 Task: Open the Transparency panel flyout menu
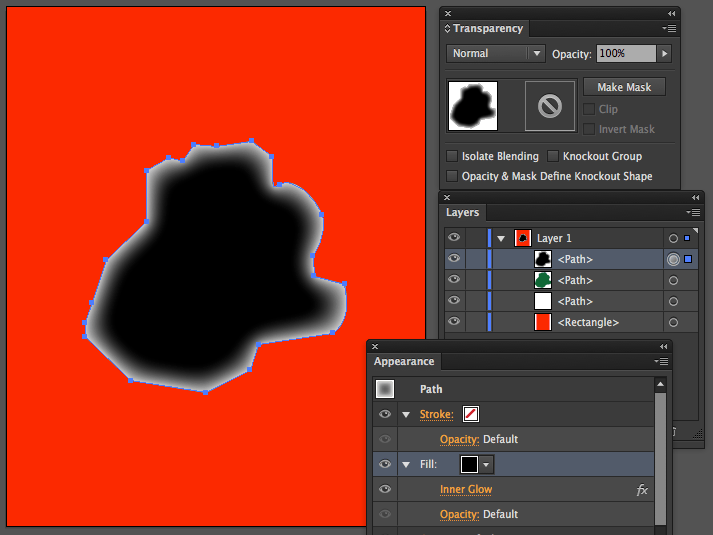pos(669,28)
